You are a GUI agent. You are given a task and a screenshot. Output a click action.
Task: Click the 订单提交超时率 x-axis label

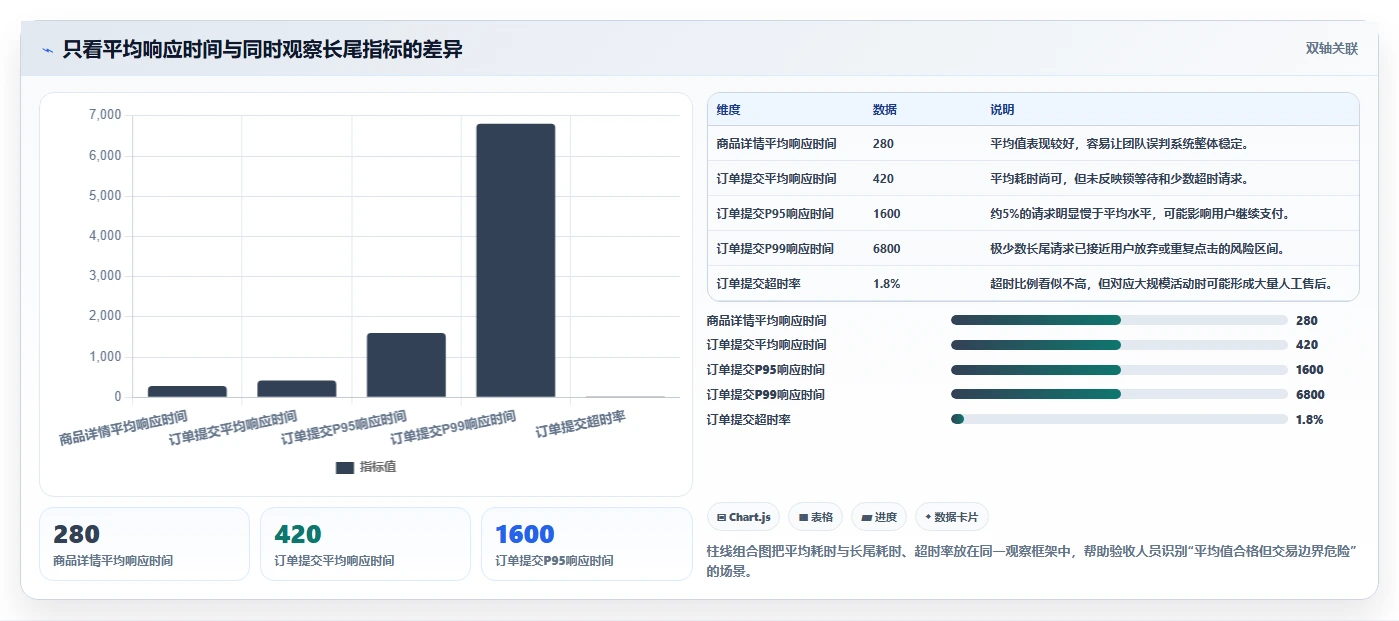point(581,425)
